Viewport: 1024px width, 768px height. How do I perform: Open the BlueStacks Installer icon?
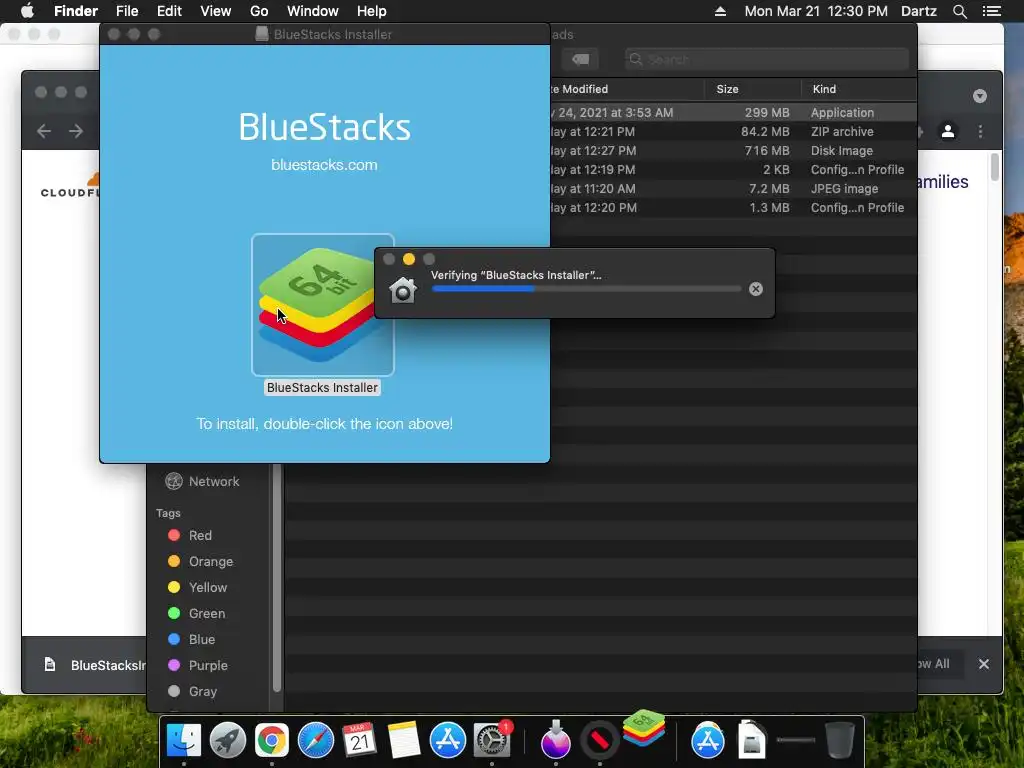point(323,305)
